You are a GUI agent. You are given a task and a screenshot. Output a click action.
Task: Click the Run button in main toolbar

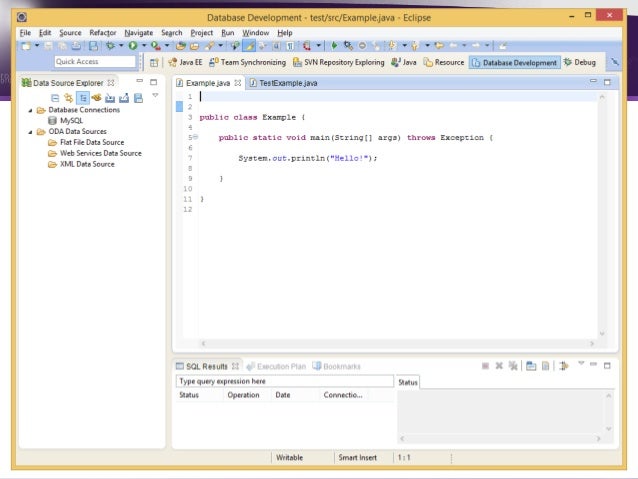pos(131,45)
